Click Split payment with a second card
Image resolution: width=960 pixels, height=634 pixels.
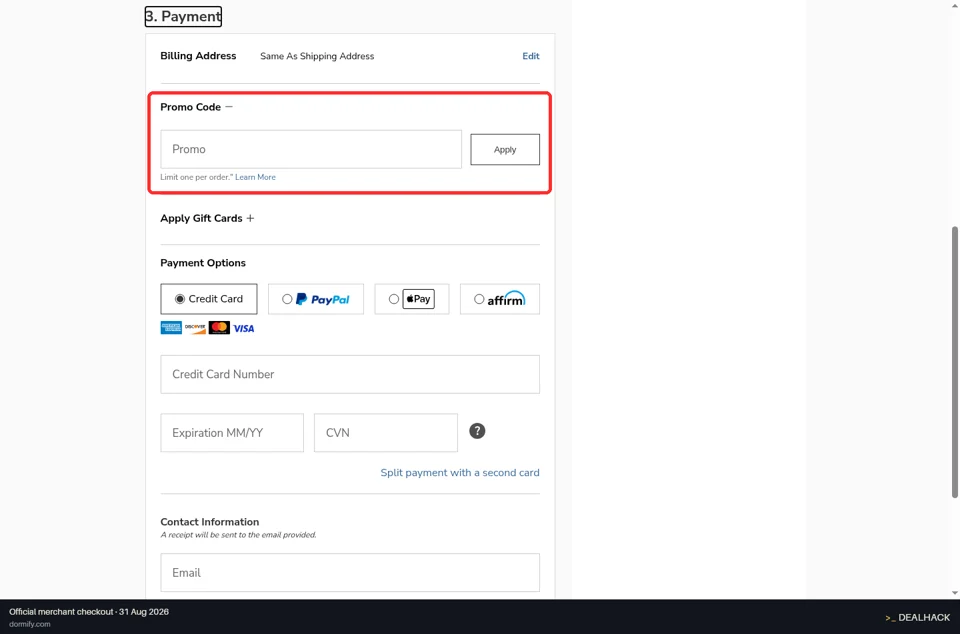[460, 472]
